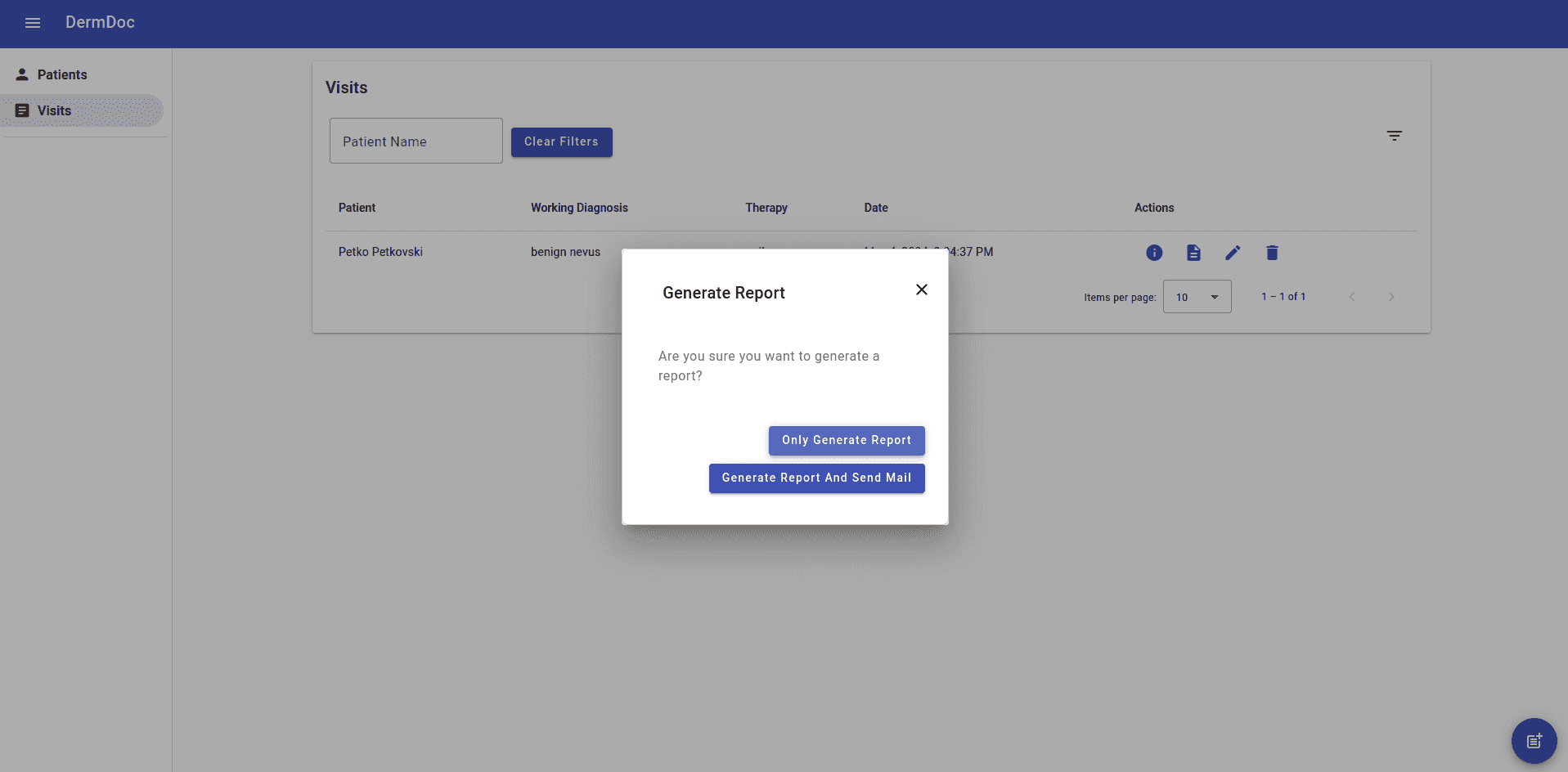Open the Patients sidebar section
Screen dimensions: 1568x772
click(62, 74)
